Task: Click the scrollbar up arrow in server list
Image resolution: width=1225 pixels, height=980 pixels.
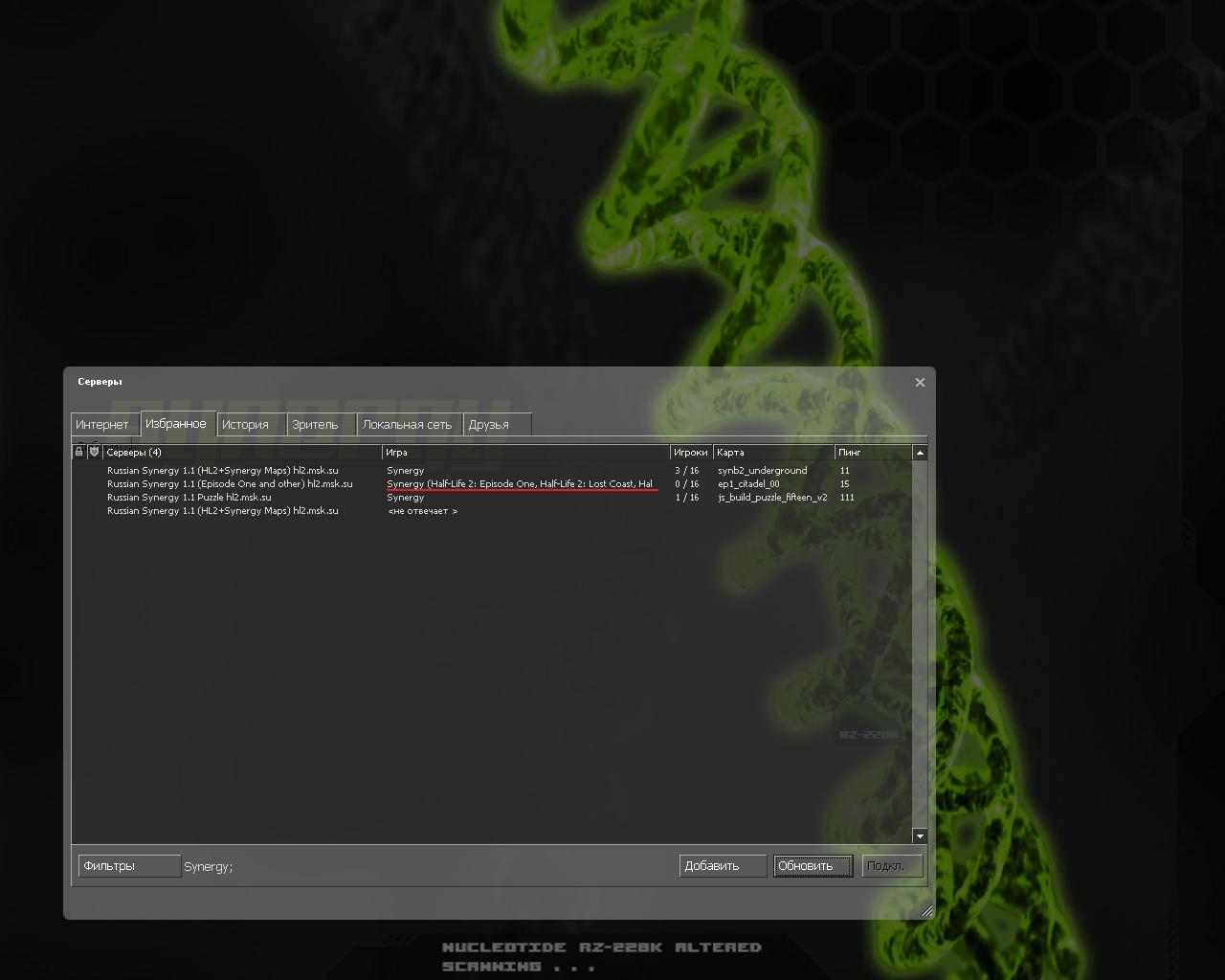Action: (920, 453)
